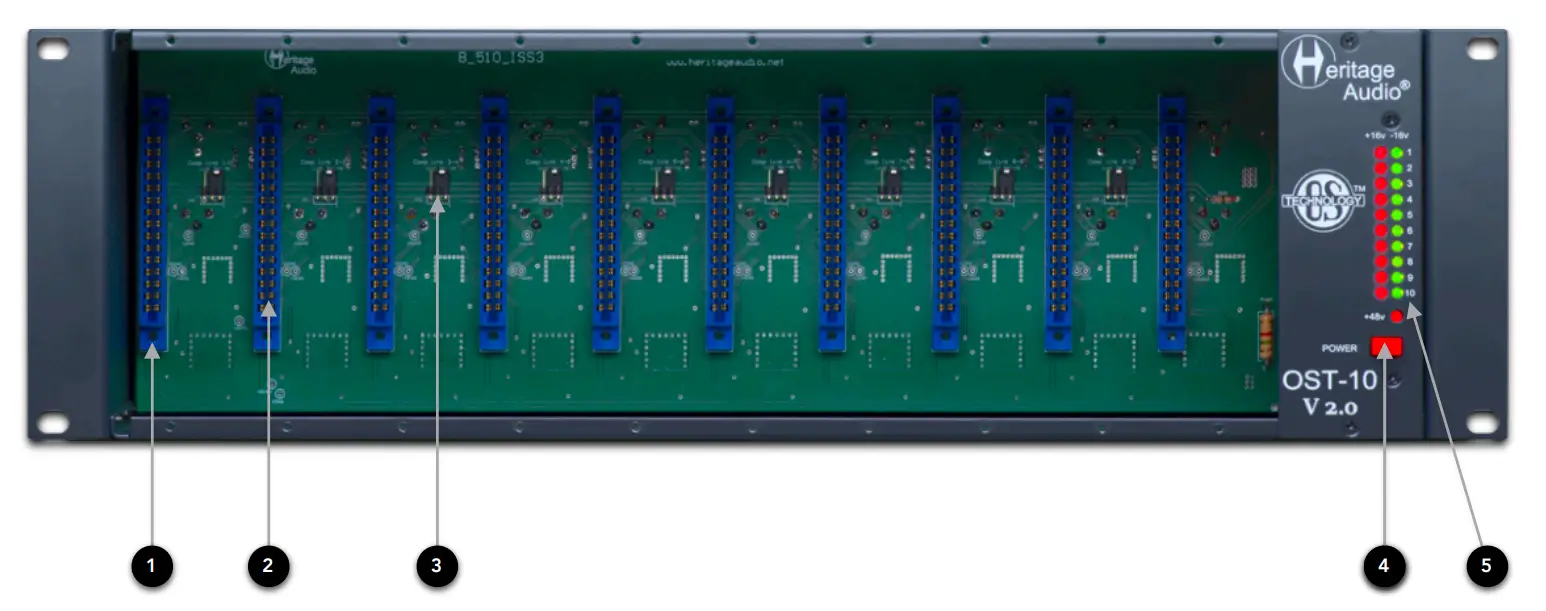The height and width of the screenshot is (611, 1546).
Task: Click the red +16v LED in row 1
Action: [x=1381, y=153]
